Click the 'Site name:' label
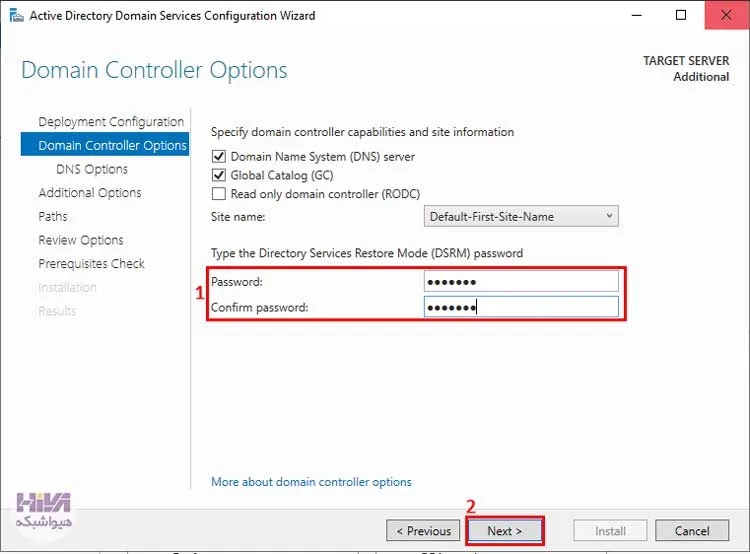 click(x=238, y=217)
